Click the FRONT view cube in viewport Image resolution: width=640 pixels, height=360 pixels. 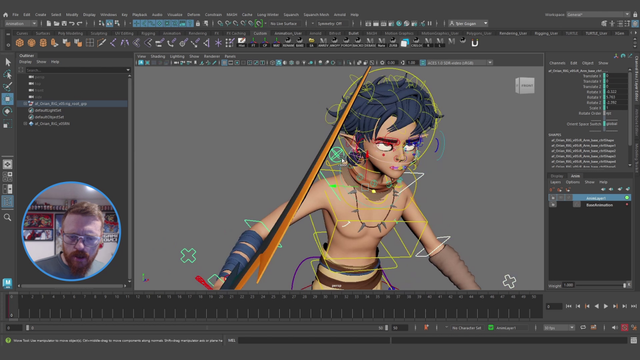tap(525, 85)
